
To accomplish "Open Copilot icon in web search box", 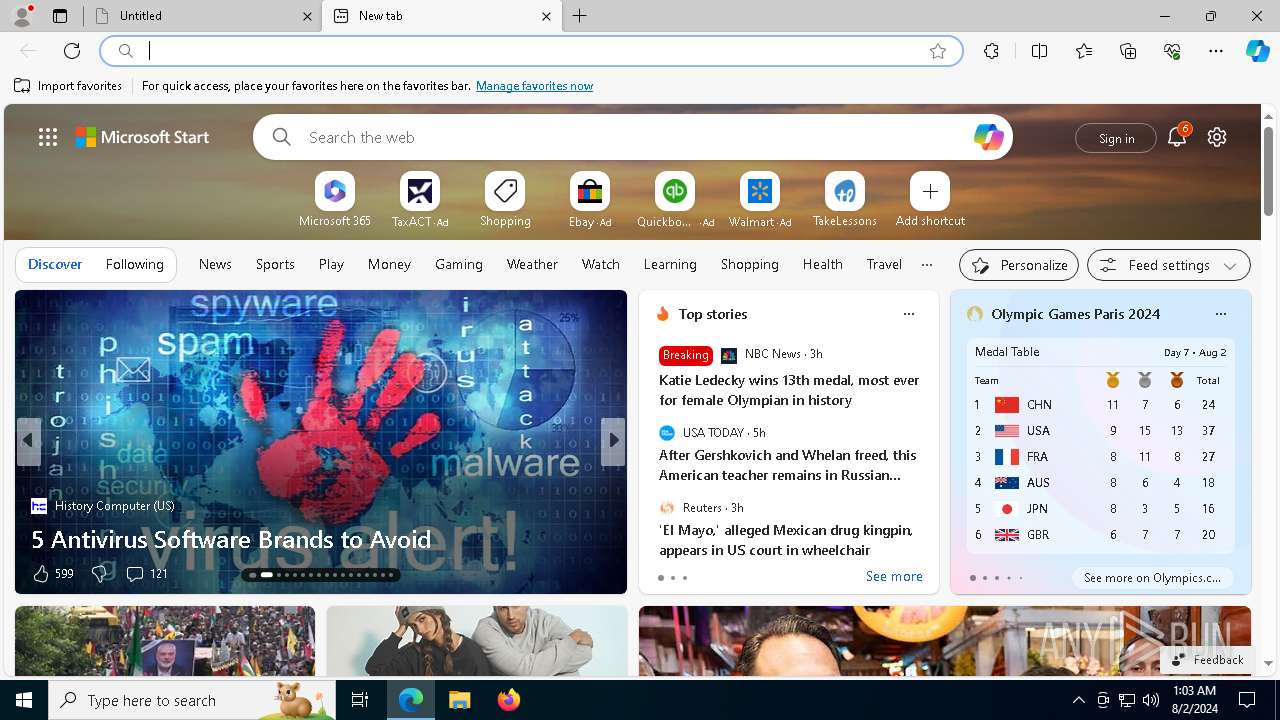I will click(x=988, y=137).
